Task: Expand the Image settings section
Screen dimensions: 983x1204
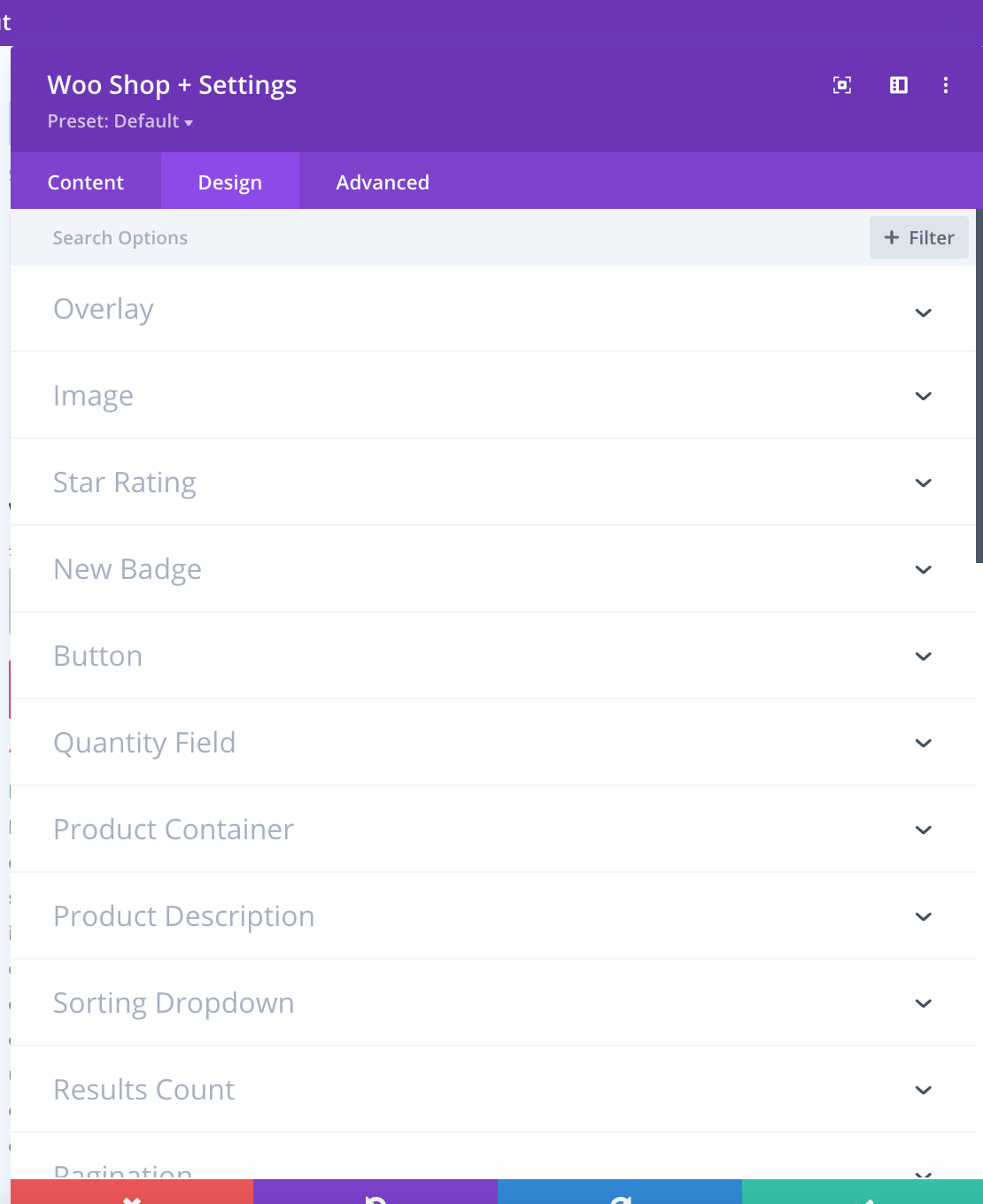Action: [493, 396]
